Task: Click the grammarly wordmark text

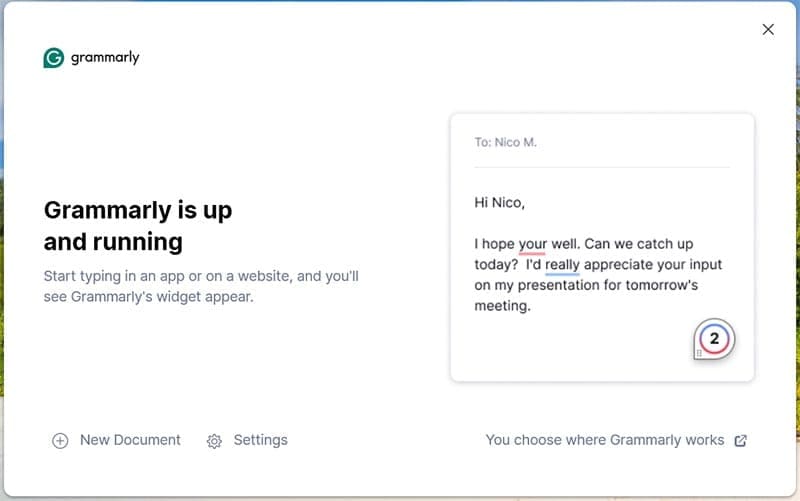Action: coord(105,58)
